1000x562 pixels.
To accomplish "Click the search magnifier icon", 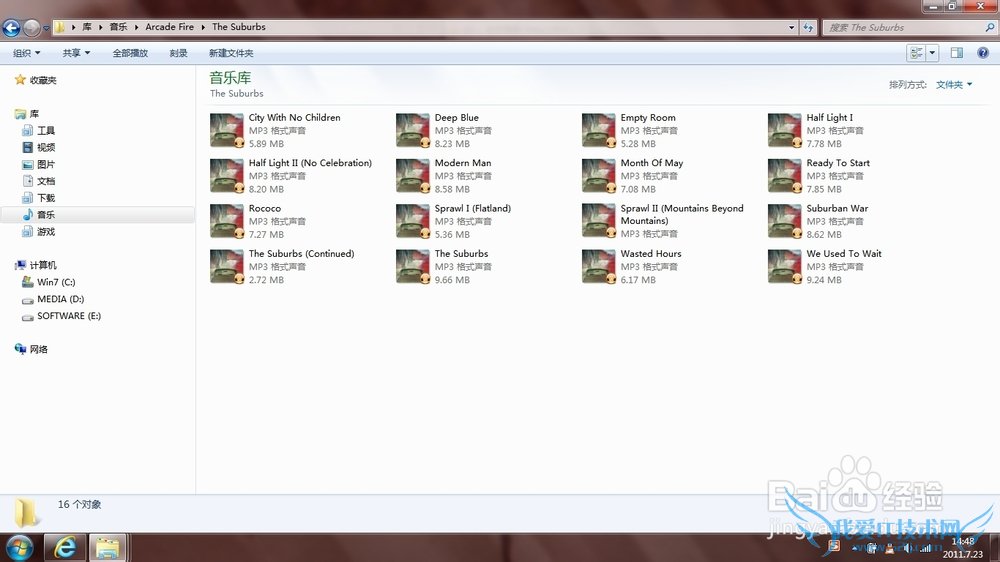I will (990, 27).
